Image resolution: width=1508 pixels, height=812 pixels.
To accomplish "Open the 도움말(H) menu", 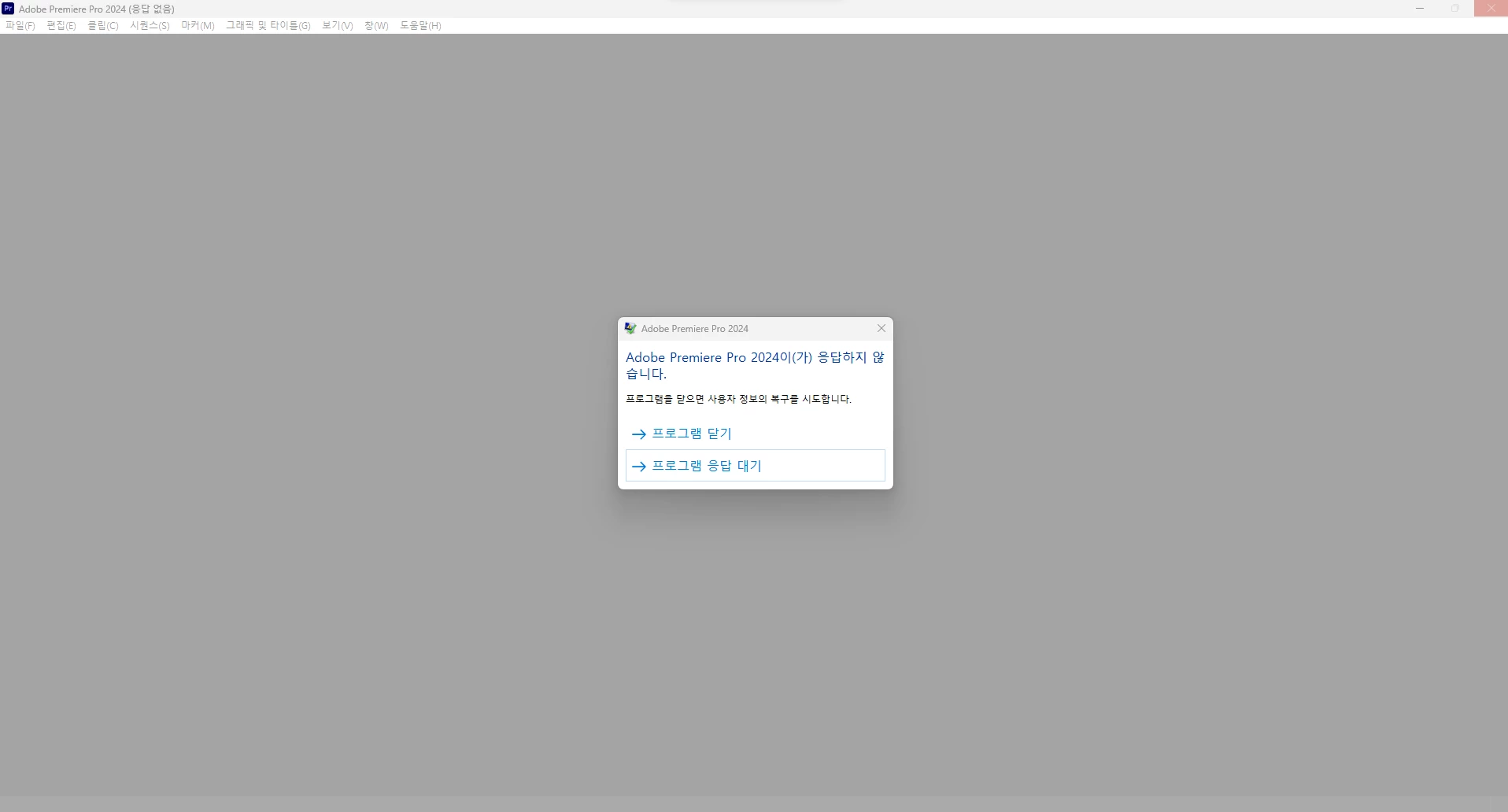I will click(420, 26).
